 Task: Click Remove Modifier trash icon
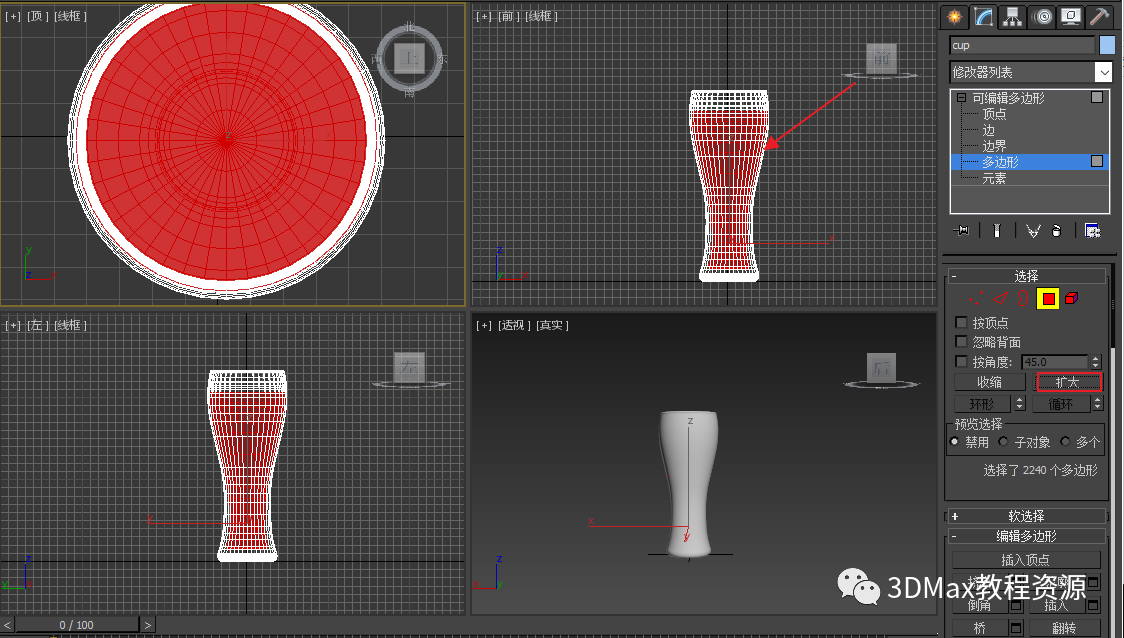[x=1057, y=230]
